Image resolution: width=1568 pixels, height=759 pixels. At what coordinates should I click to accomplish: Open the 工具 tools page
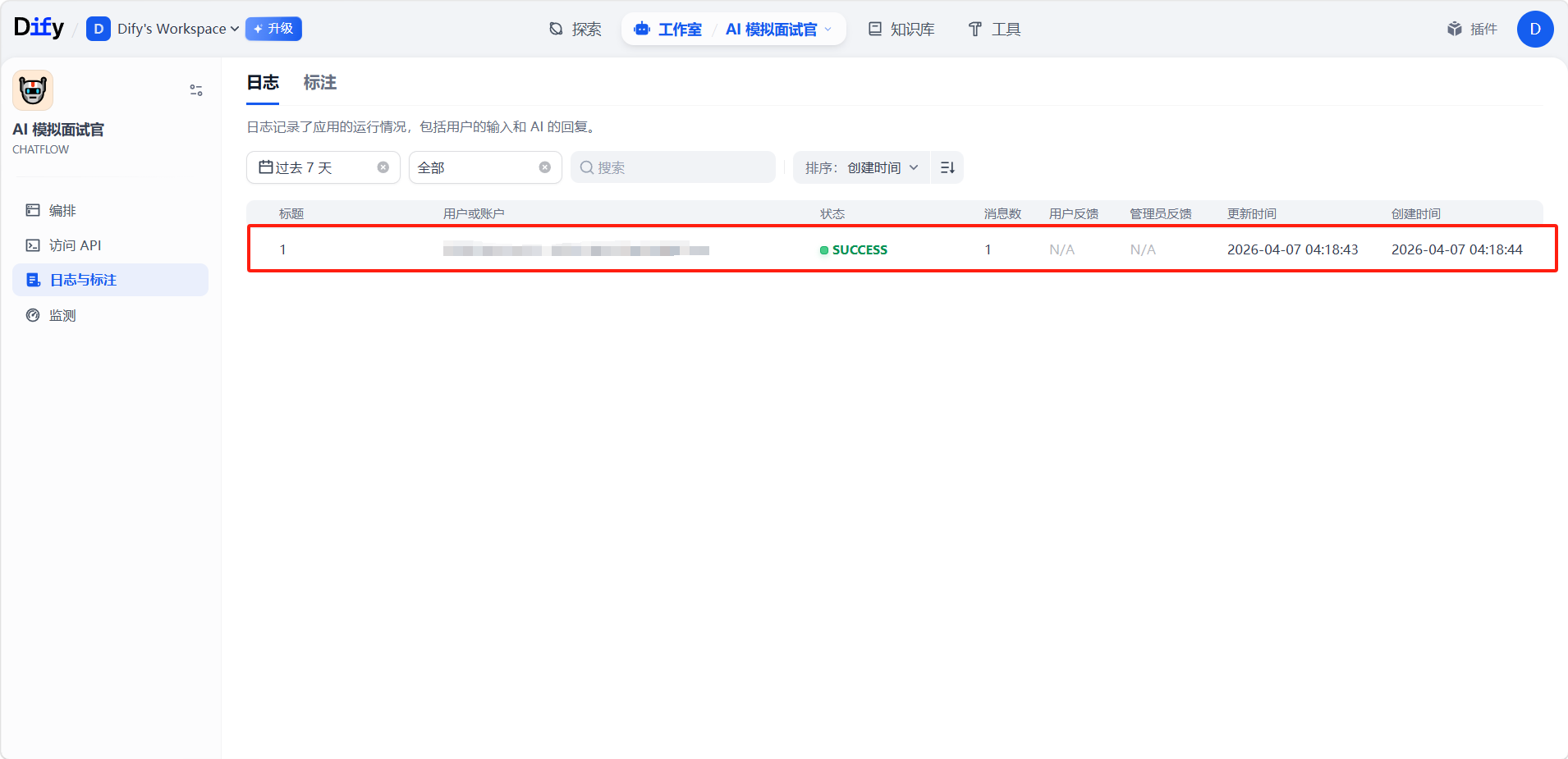[994, 29]
